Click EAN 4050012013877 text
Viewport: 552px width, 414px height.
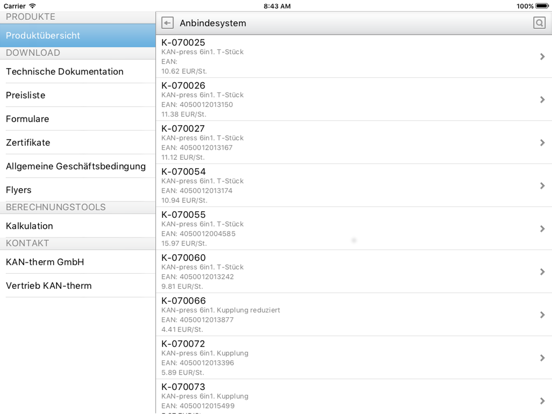tap(197, 320)
